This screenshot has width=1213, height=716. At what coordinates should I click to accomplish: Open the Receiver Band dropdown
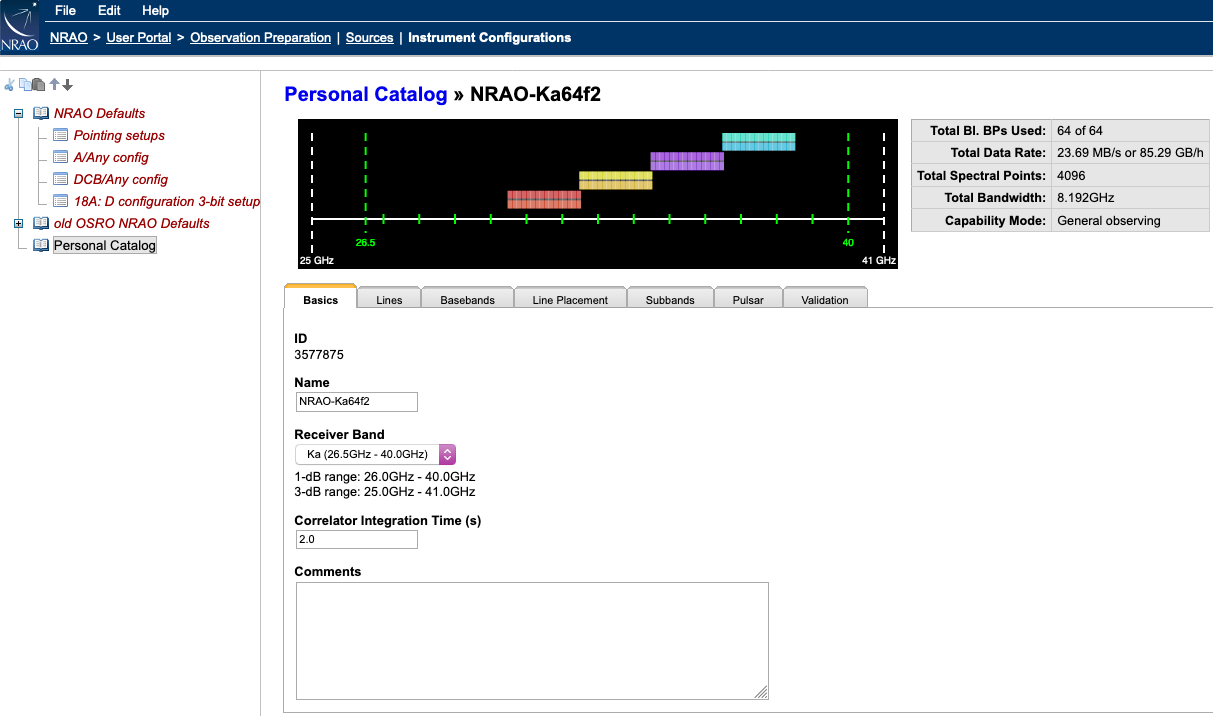376,454
